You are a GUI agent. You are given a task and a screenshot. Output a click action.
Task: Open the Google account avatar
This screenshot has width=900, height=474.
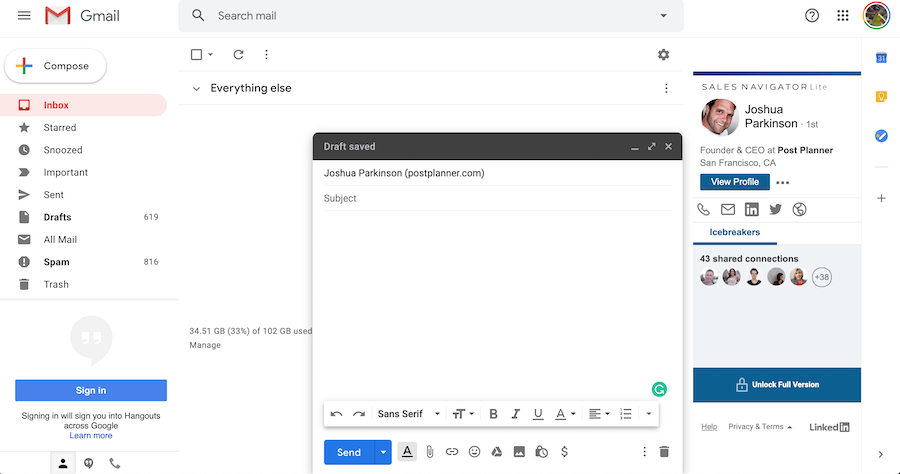[876, 15]
